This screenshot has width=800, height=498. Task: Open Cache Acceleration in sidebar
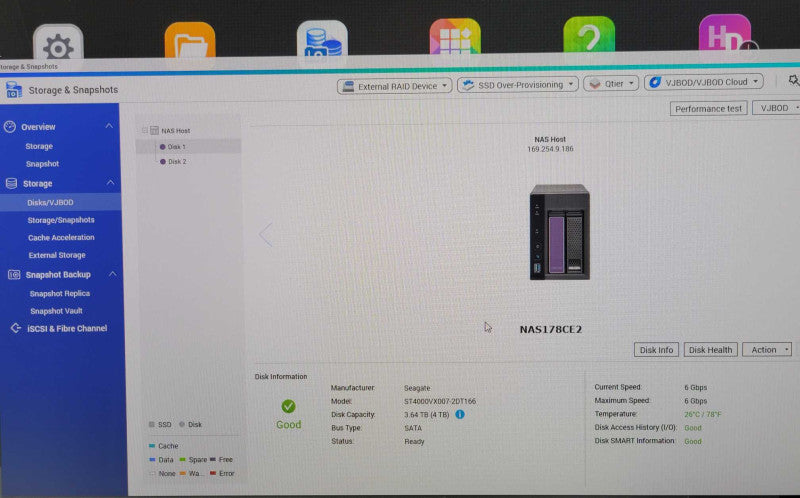pos(61,237)
